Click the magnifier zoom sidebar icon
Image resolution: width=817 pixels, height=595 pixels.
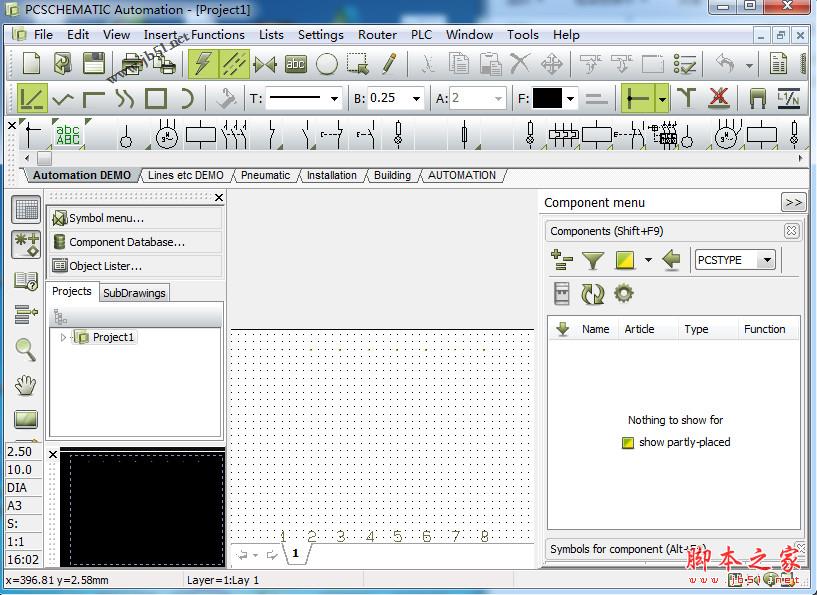point(26,350)
